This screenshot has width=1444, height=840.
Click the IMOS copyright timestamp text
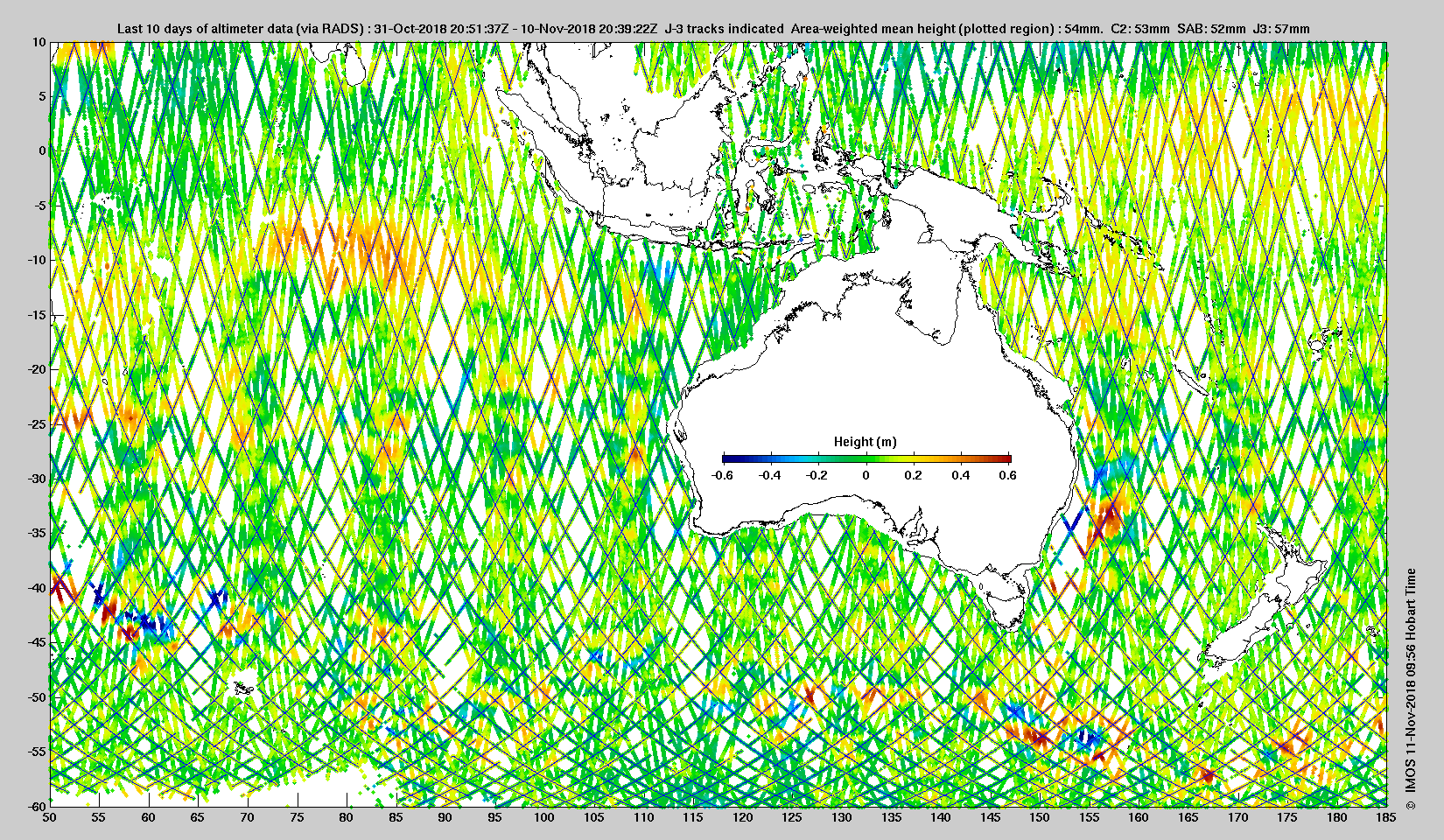[1410, 690]
